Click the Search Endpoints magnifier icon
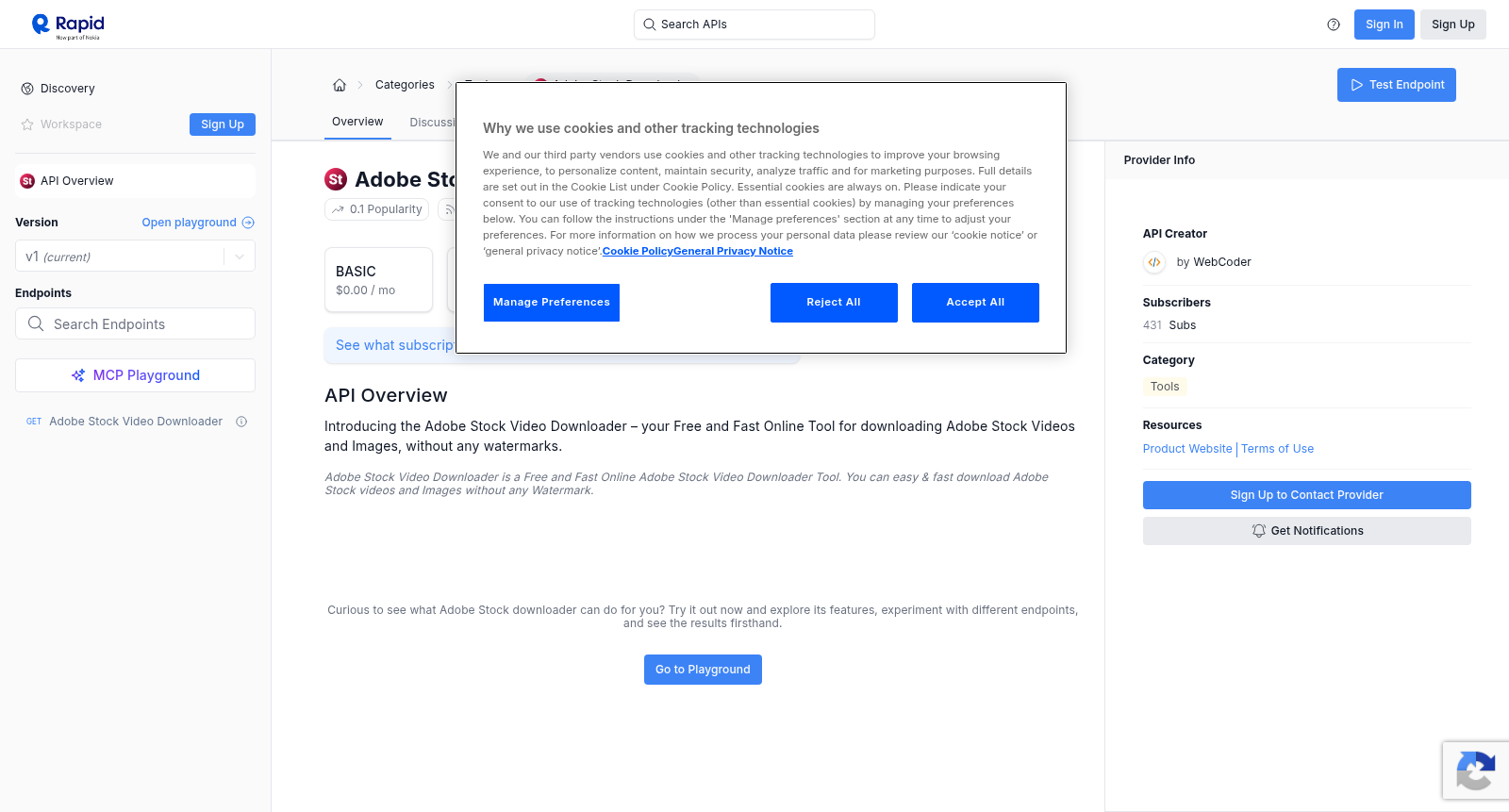The image size is (1509, 812). pyautogui.click(x=36, y=323)
